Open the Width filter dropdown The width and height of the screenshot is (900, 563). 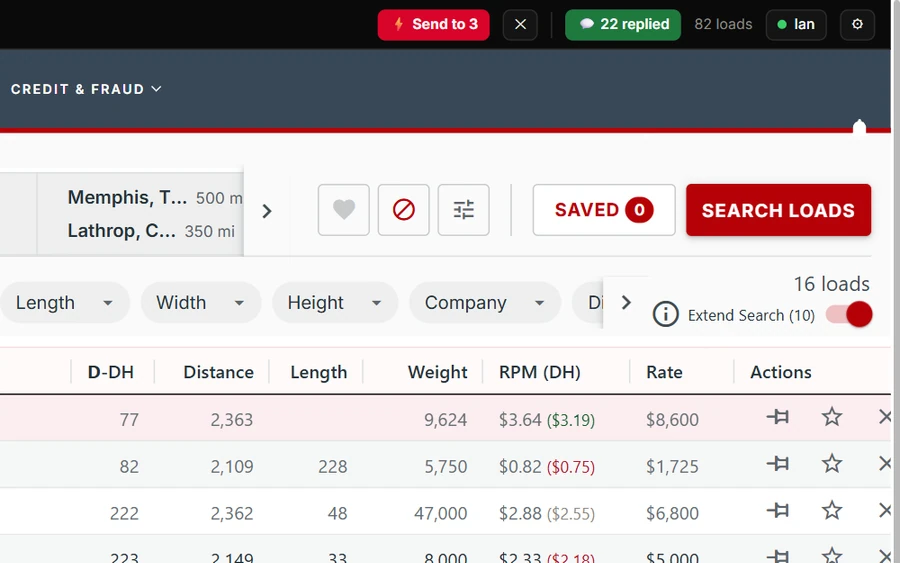click(201, 302)
